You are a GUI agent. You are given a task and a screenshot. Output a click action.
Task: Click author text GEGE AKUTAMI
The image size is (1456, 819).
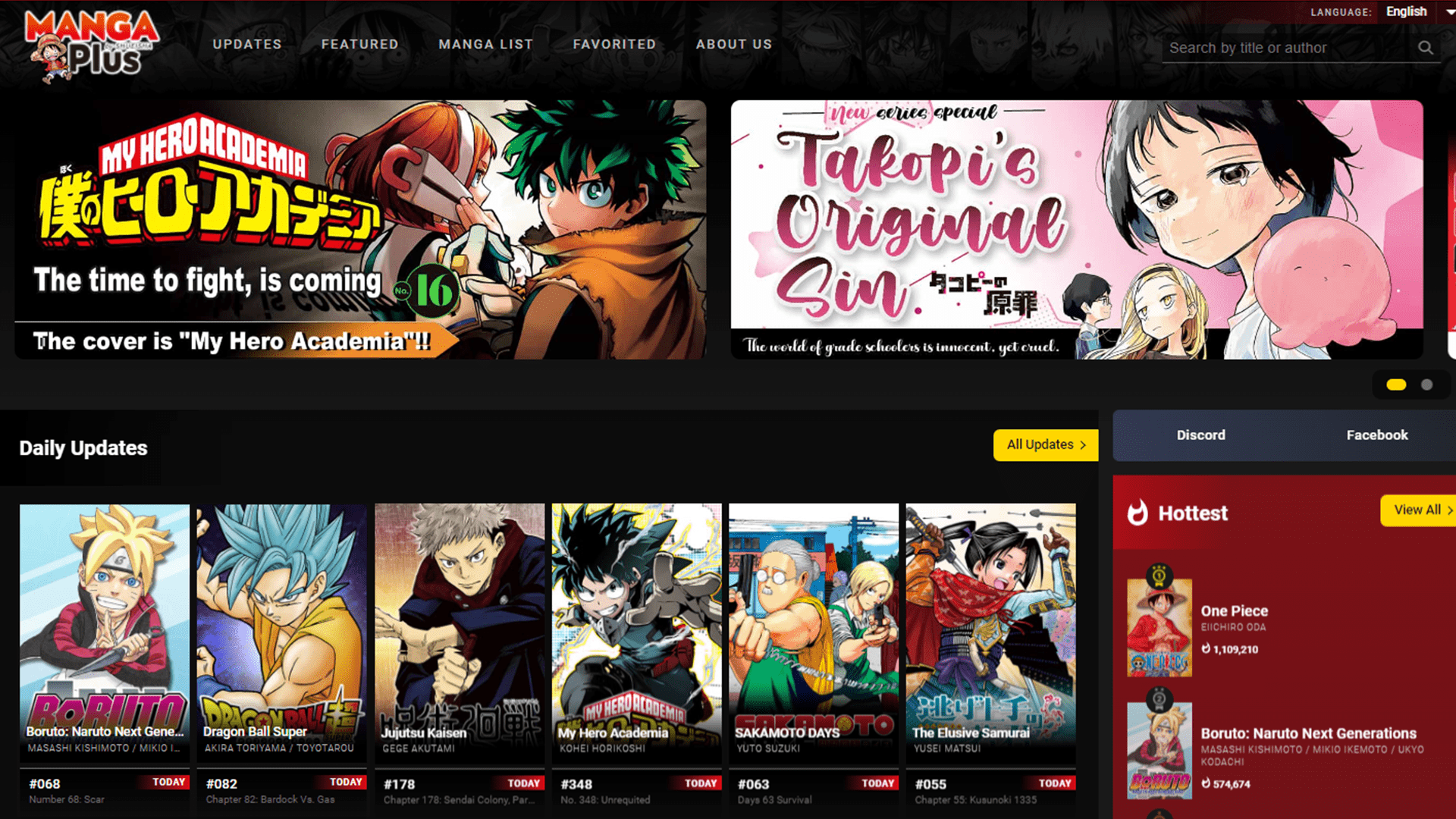tap(419, 748)
